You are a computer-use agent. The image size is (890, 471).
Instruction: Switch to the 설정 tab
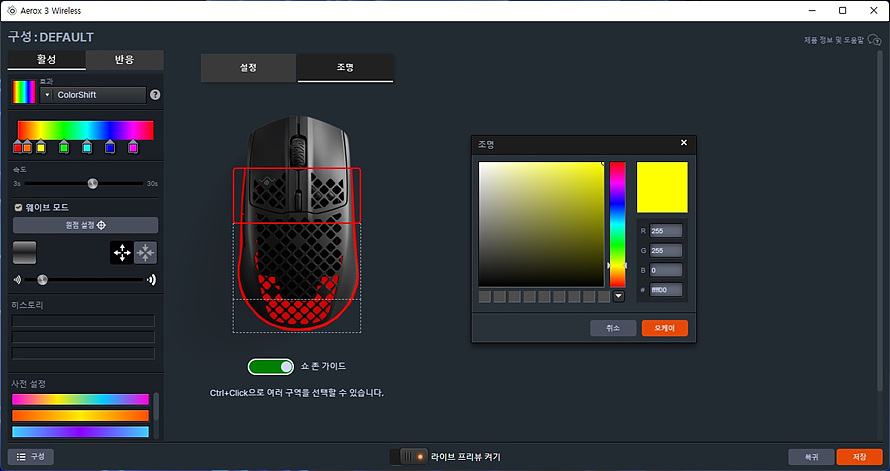249,68
